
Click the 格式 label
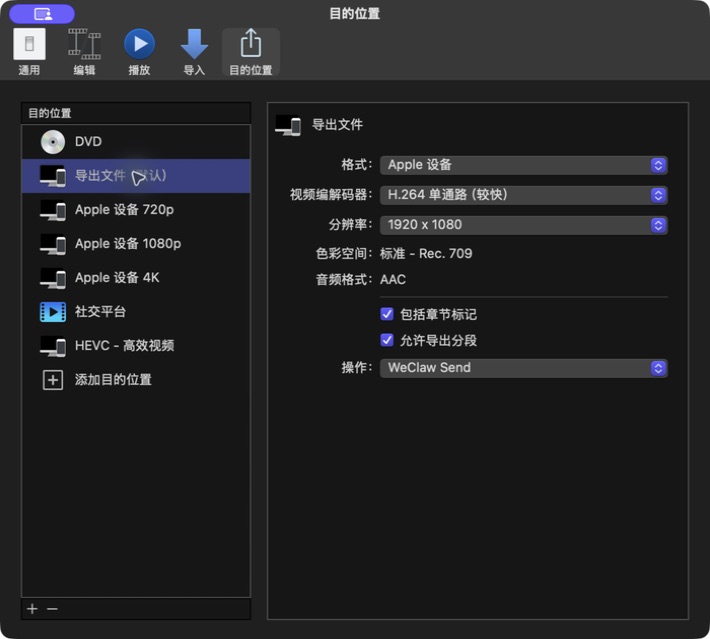point(357,165)
